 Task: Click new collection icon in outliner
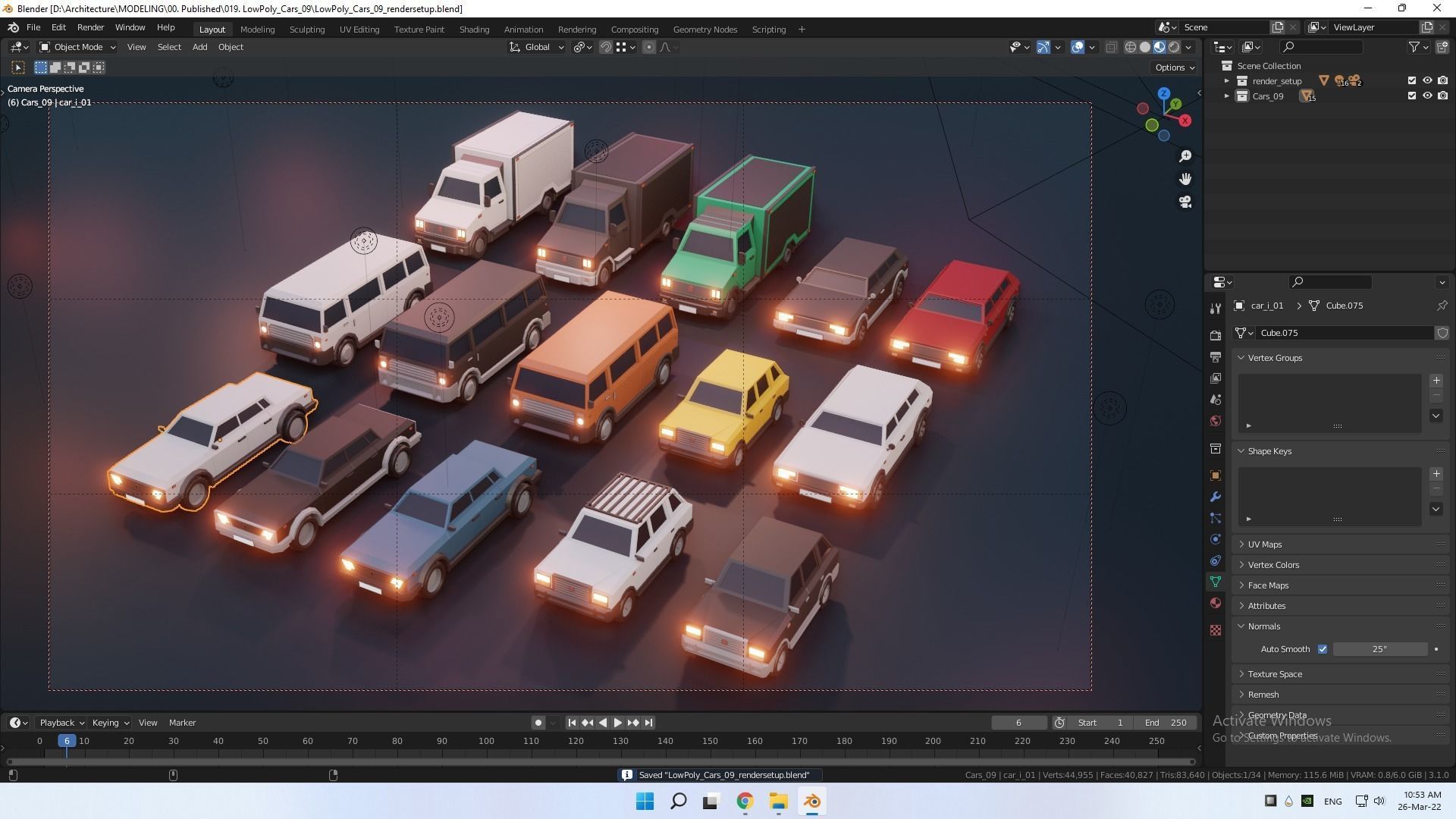coord(1442,47)
